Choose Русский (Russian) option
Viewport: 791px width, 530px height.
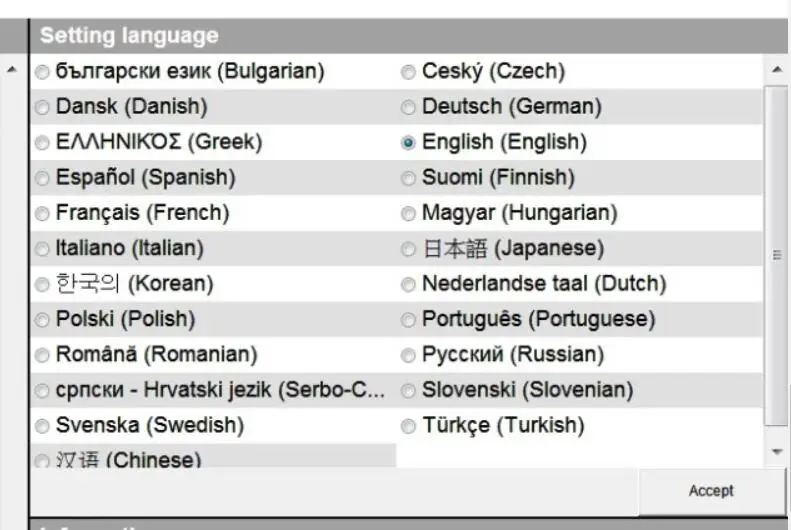point(408,356)
